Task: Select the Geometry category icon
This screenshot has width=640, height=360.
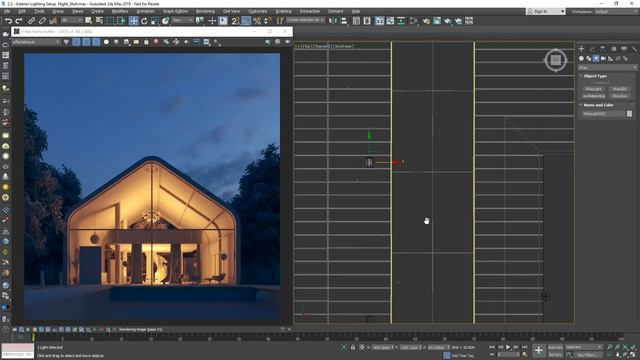Action: [x=581, y=59]
